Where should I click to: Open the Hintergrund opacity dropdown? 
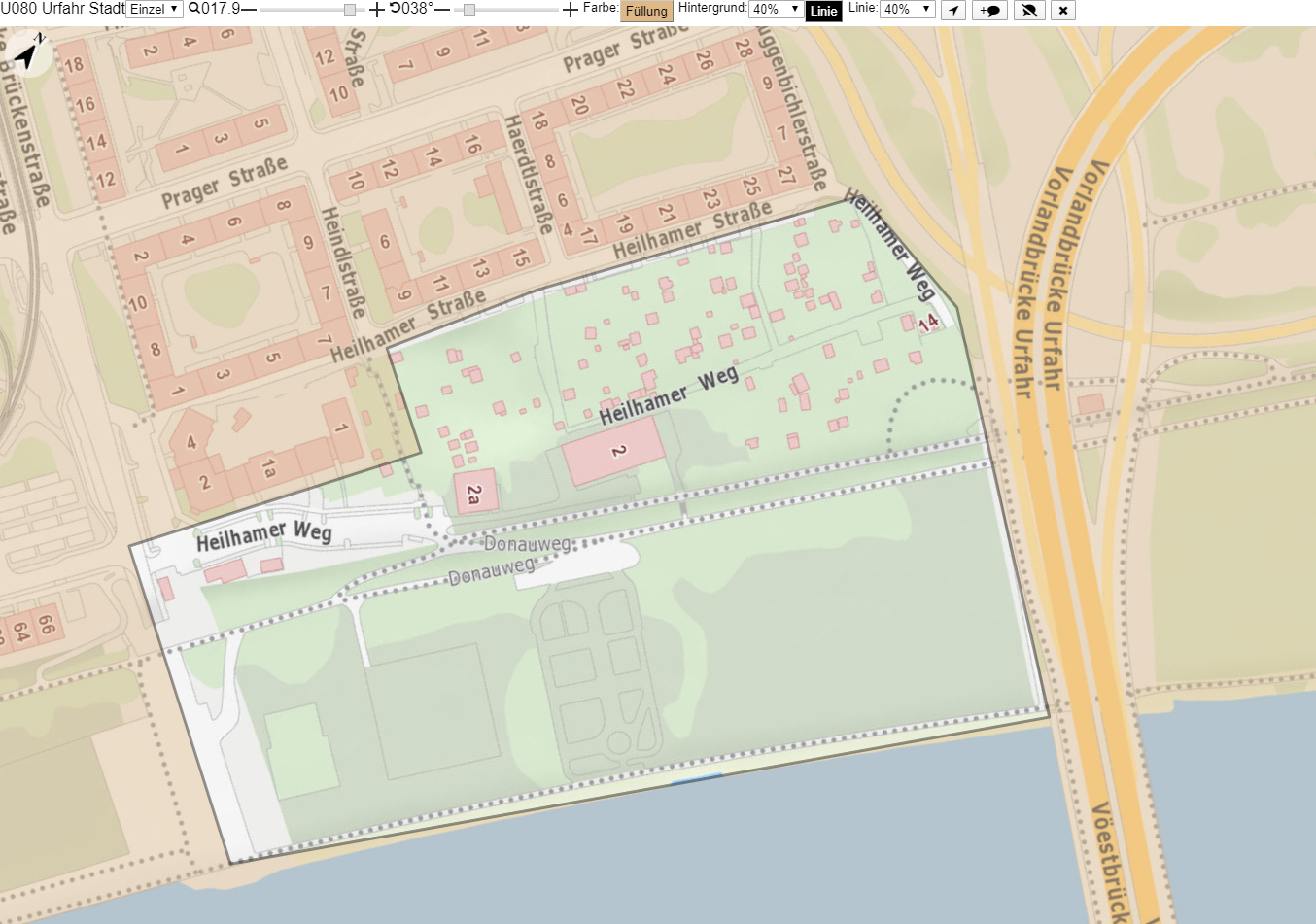775,9
